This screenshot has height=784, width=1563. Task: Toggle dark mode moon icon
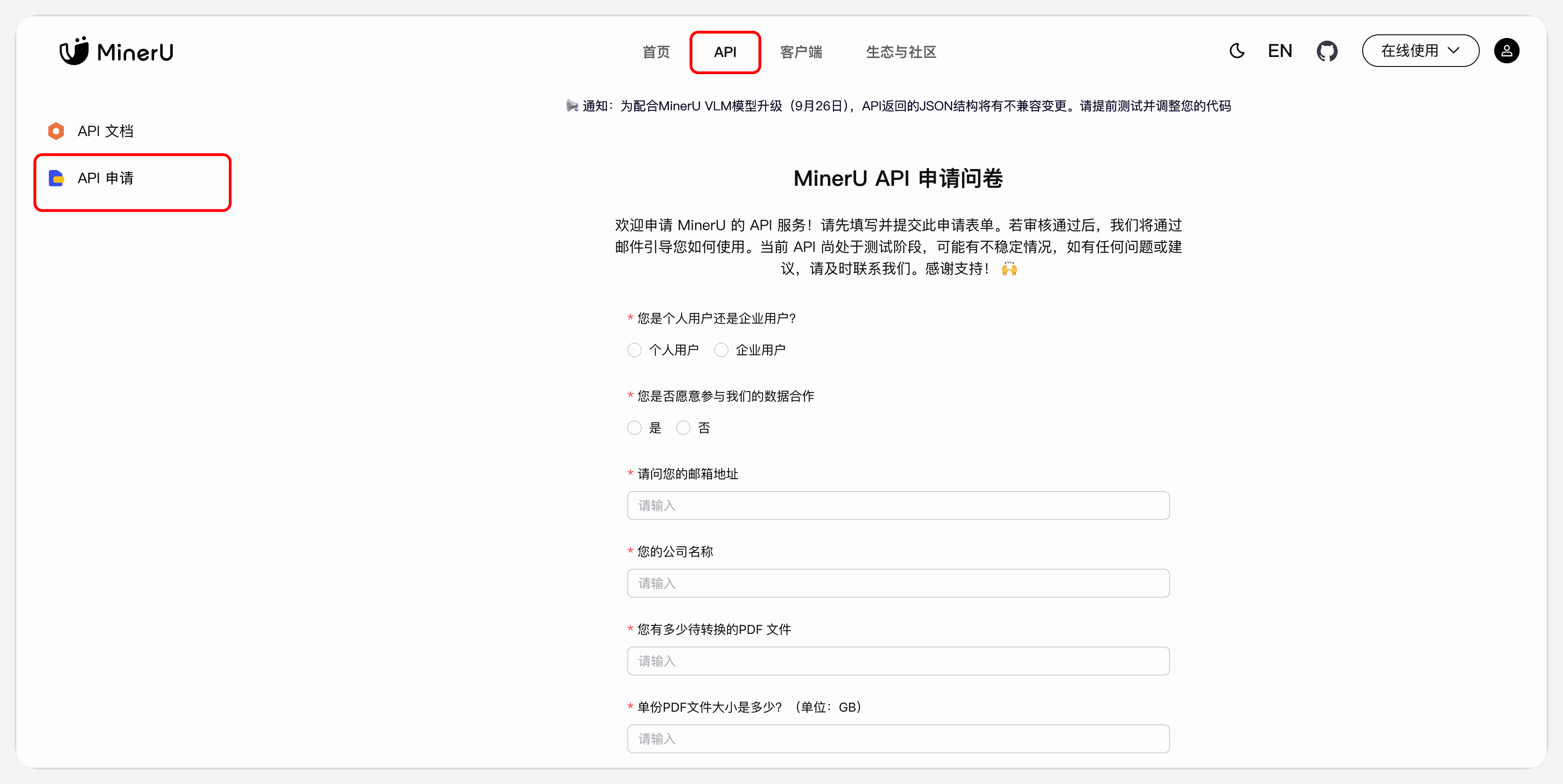pos(1236,51)
